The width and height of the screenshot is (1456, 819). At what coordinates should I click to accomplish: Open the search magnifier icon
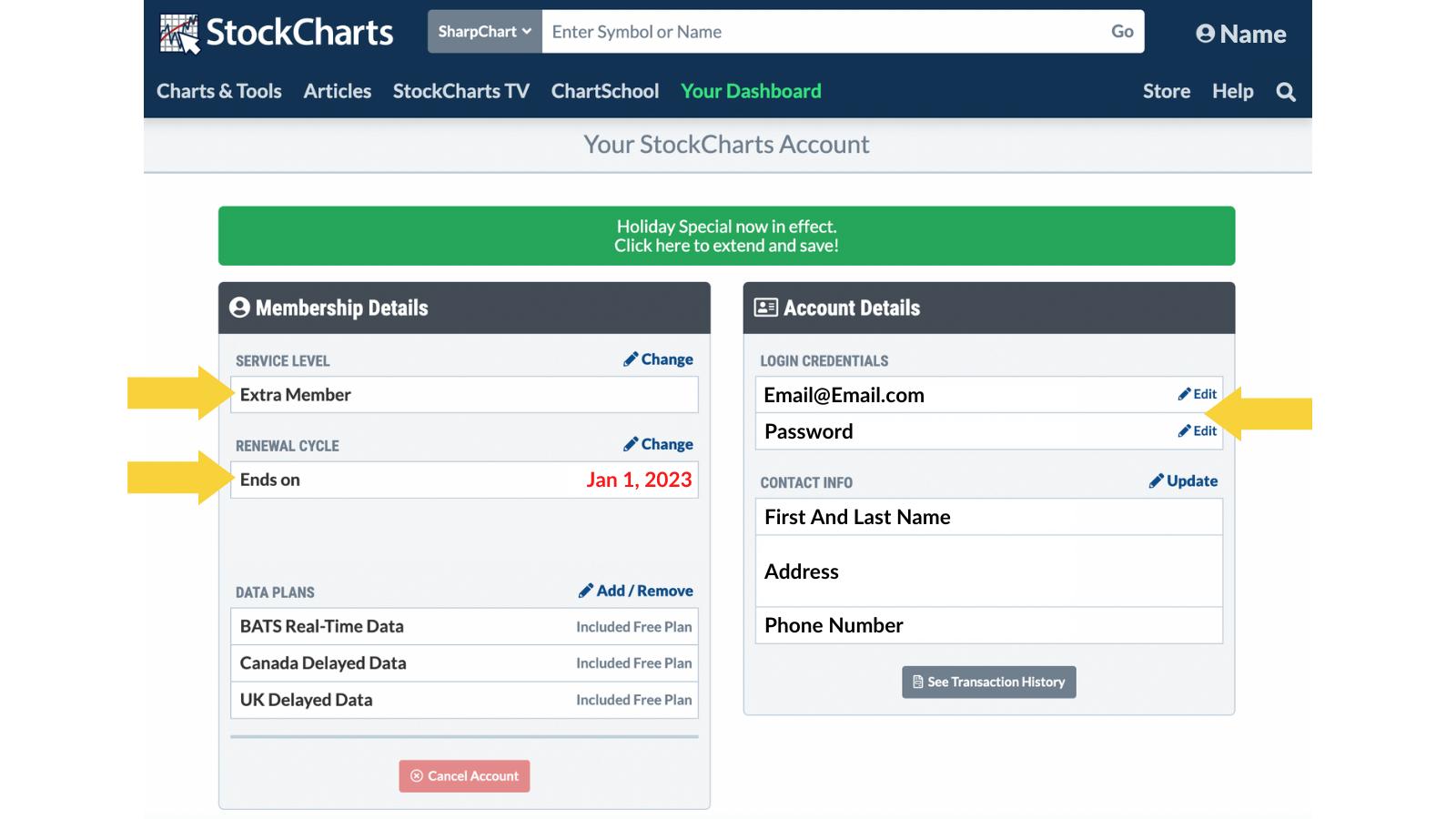(x=1285, y=92)
